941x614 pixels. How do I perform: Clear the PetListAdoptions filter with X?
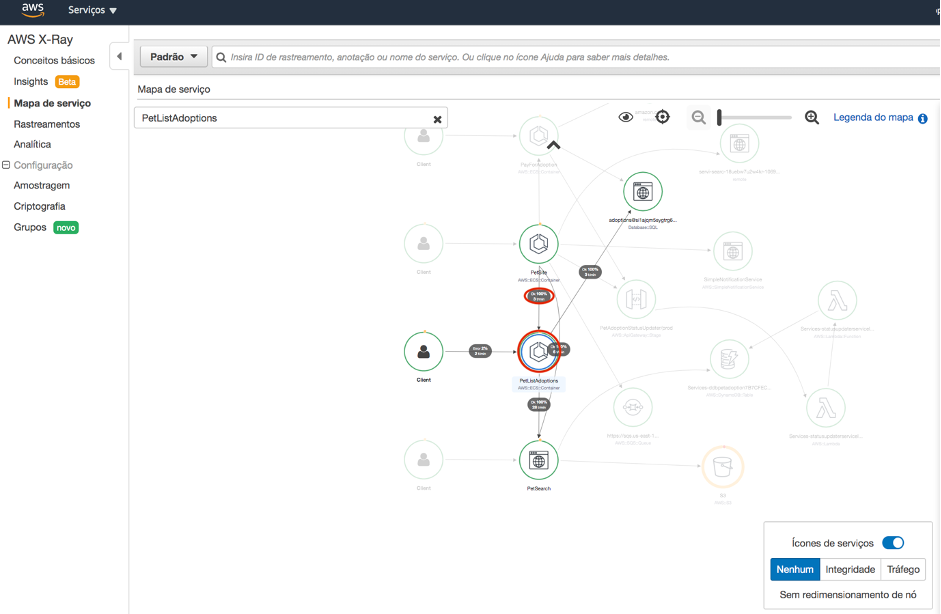(x=437, y=119)
